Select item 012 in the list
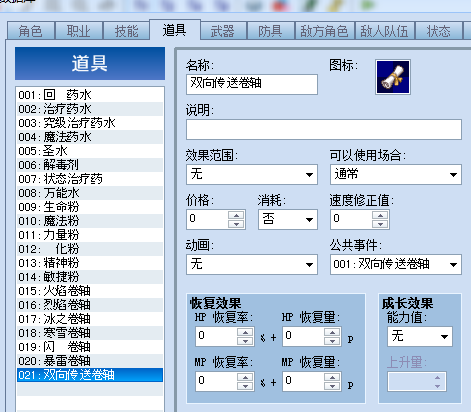471x412 pixels. [90, 249]
